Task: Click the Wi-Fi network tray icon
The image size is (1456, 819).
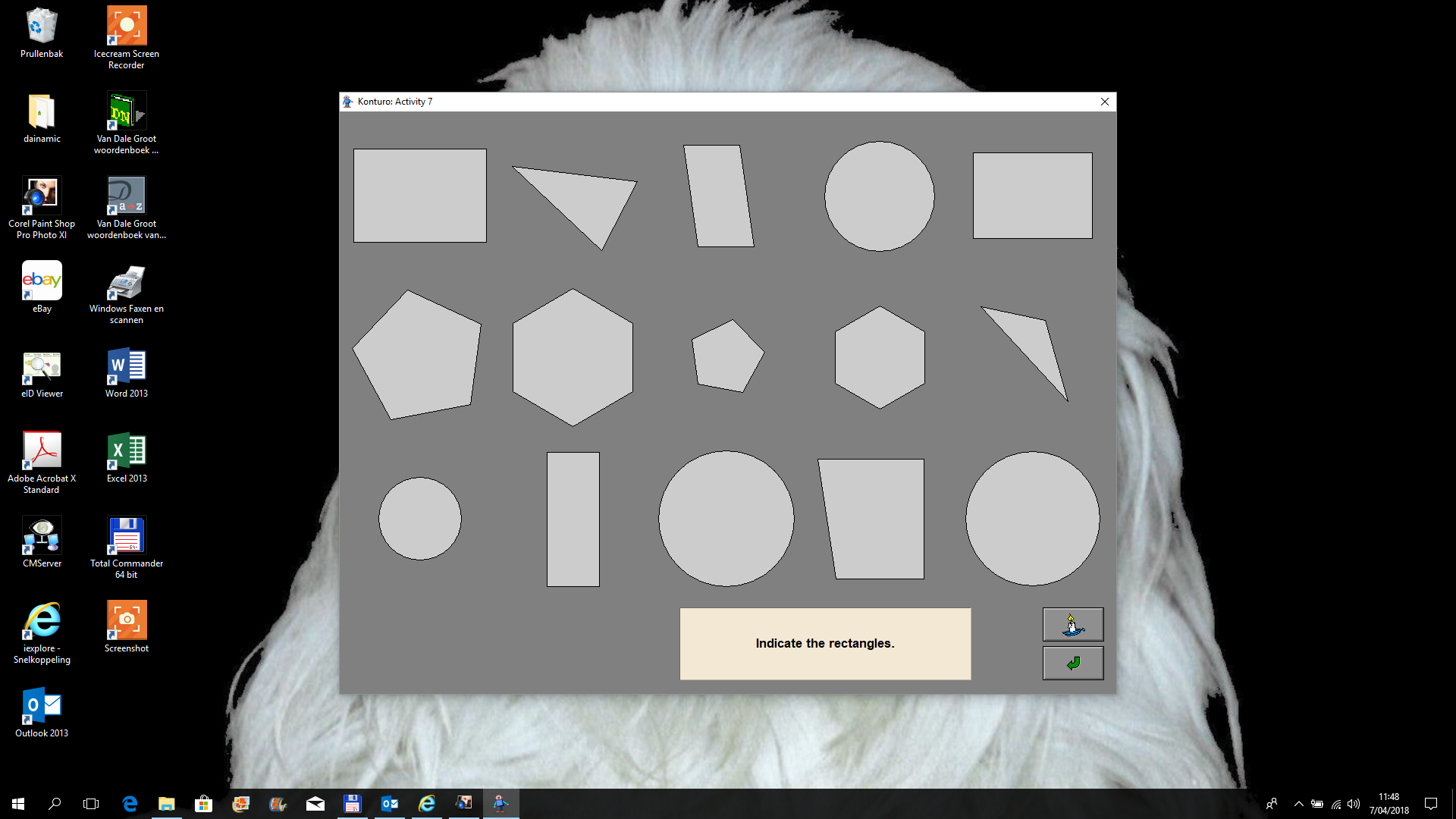Action: pyautogui.click(x=1335, y=804)
